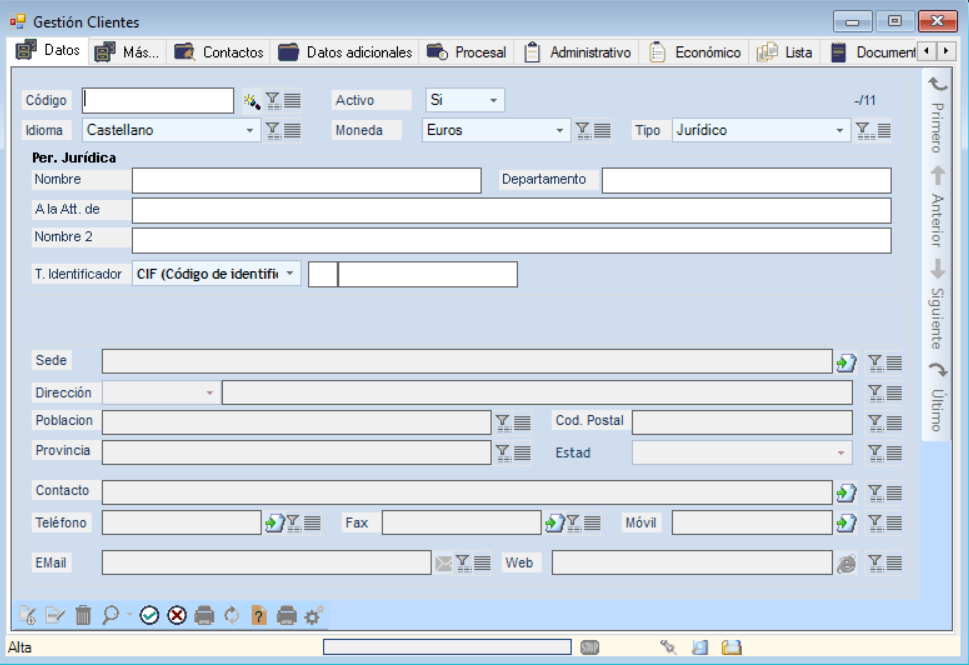Cancel using the red X toolbar icon
Image resolution: width=969 pixels, height=665 pixels.
point(177,615)
